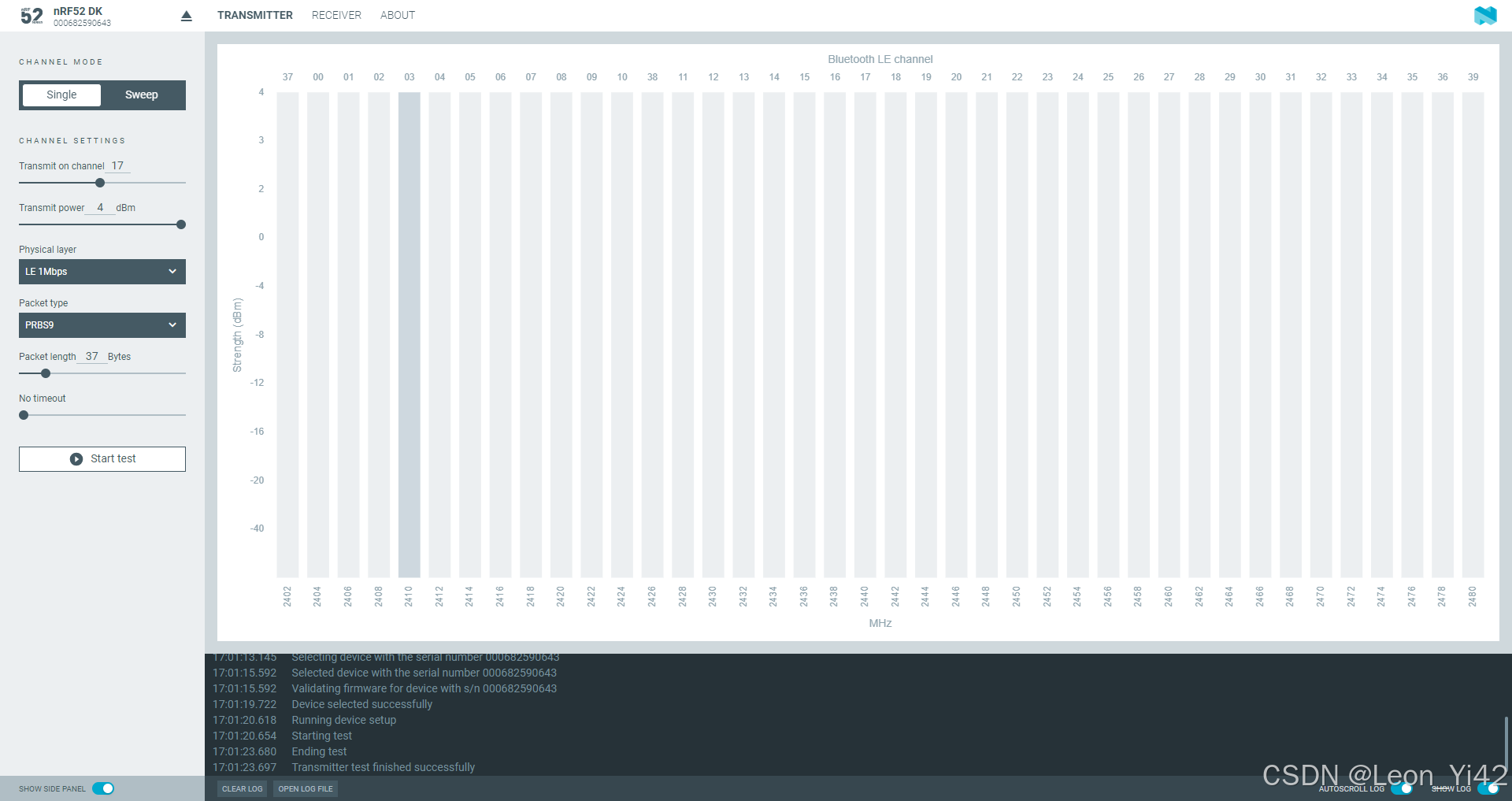Screen dimensions: 1512x801
Task: Click log line 'Device selected successfully'
Action: tap(362, 704)
